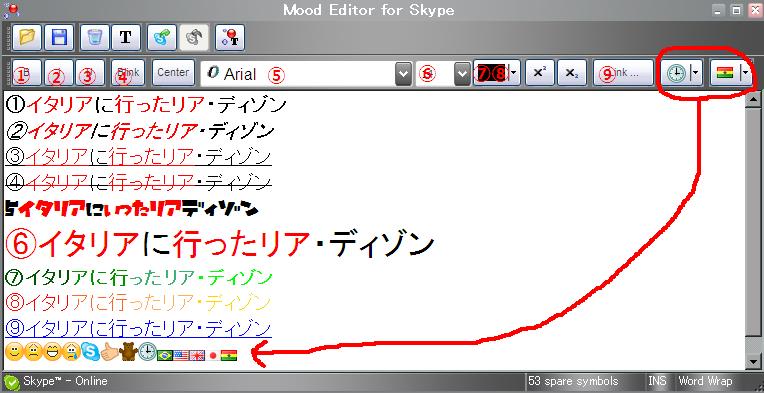Click the INS indicator in status bar
Image resolution: width=764 pixels, height=393 pixels.
tap(657, 381)
